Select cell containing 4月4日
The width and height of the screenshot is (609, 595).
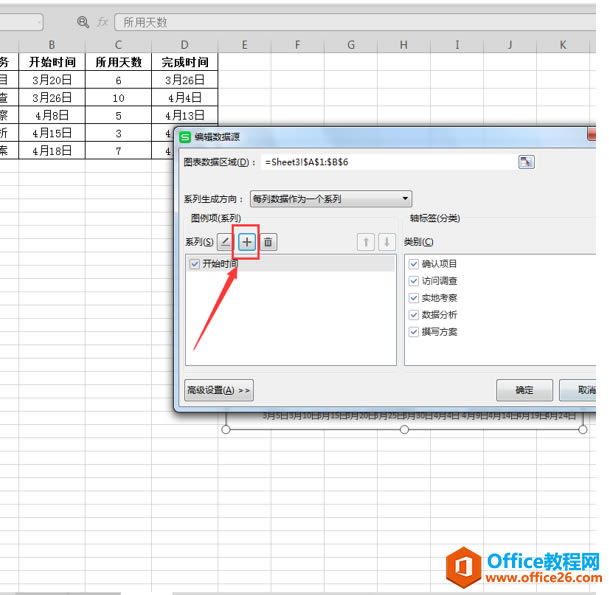coord(185,97)
